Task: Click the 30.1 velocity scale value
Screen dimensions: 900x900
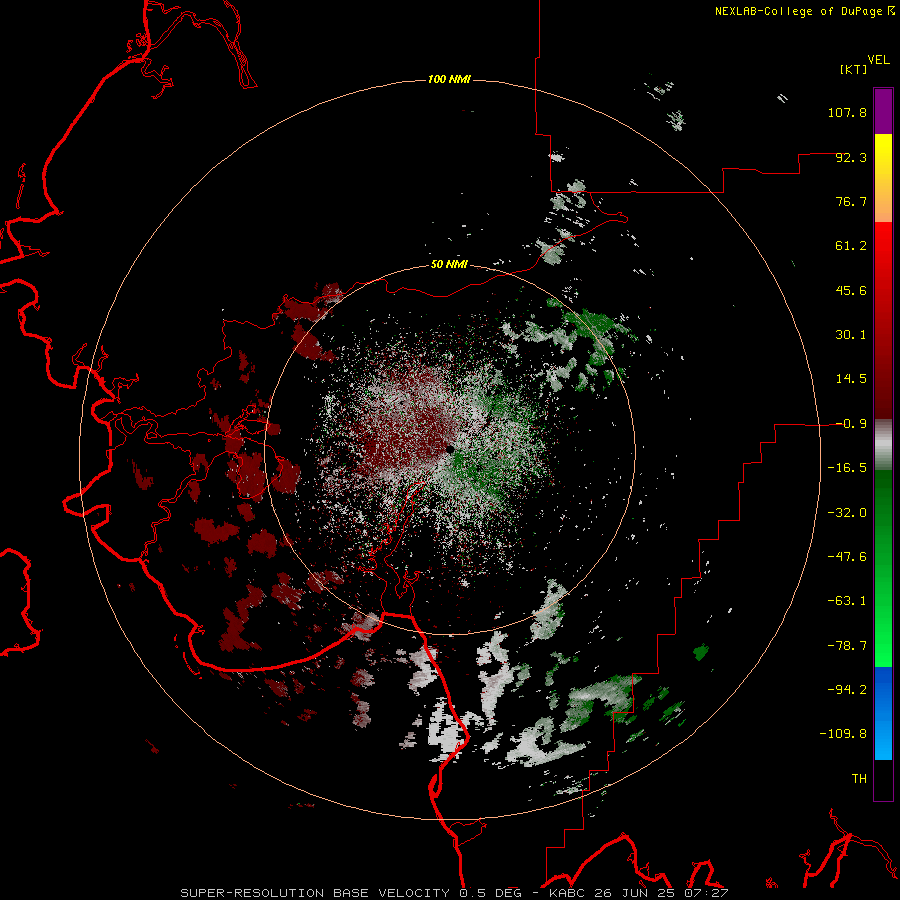Action: (851, 335)
